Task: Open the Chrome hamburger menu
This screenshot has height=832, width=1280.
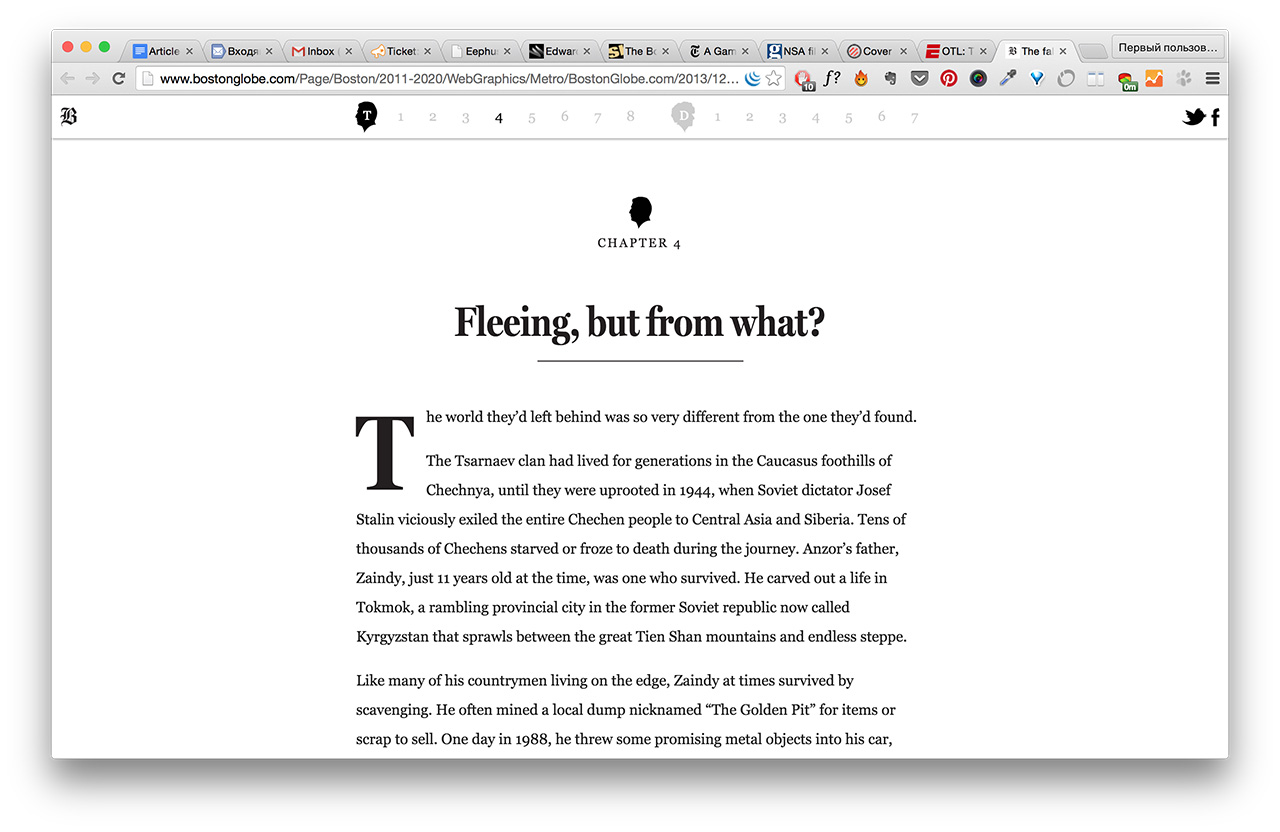Action: click(1213, 78)
